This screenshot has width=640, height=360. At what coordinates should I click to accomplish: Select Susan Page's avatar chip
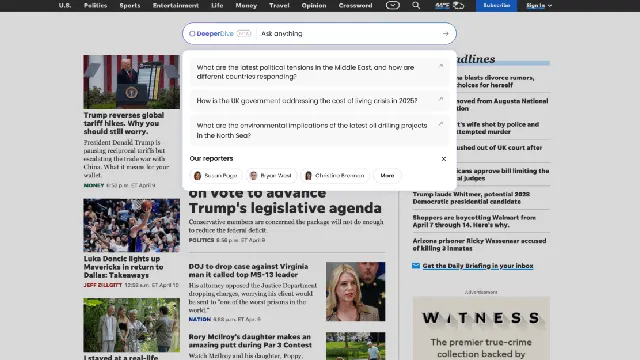coord(216,176)
